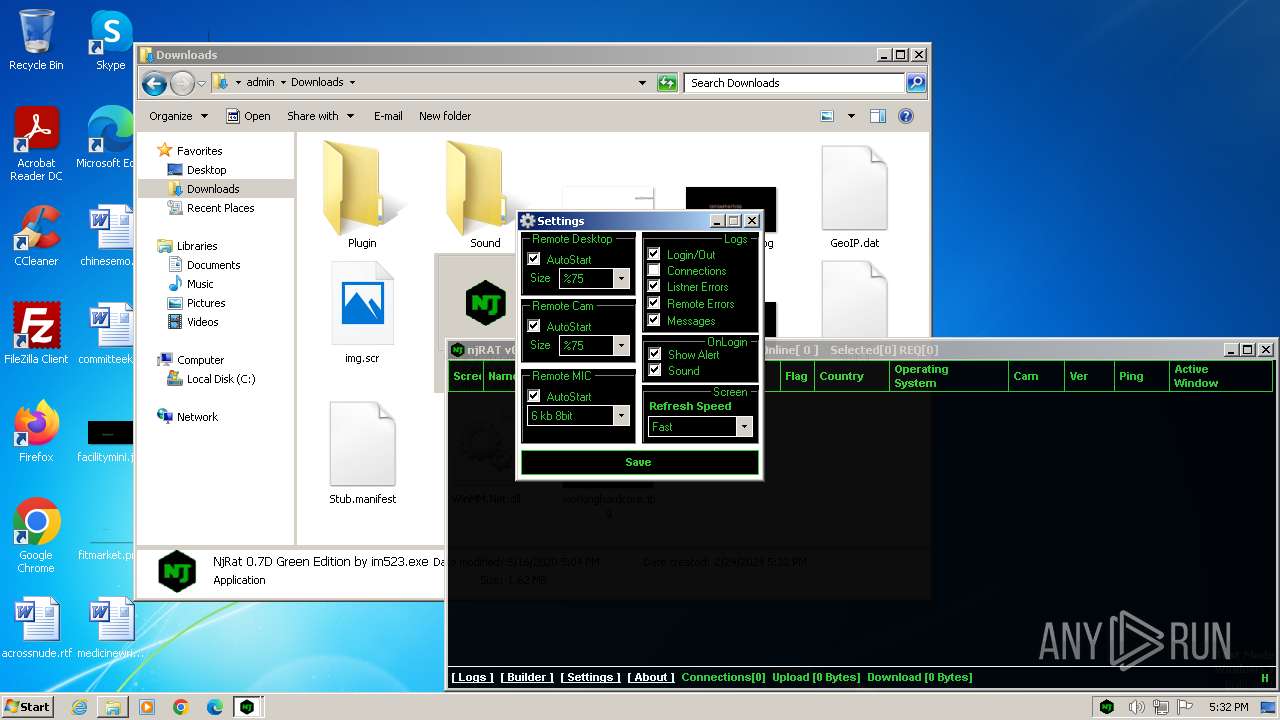Click the volume icon in system tray
Viewport: 1280px width, 720px height.
tap(1136, 707)
